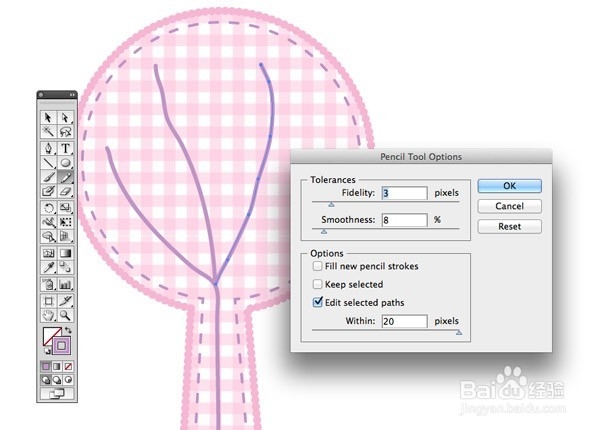The height and width of the screenshot is (430, 600).
Task: Select the Blob Brush tool
Action: [x=49, y=191]
